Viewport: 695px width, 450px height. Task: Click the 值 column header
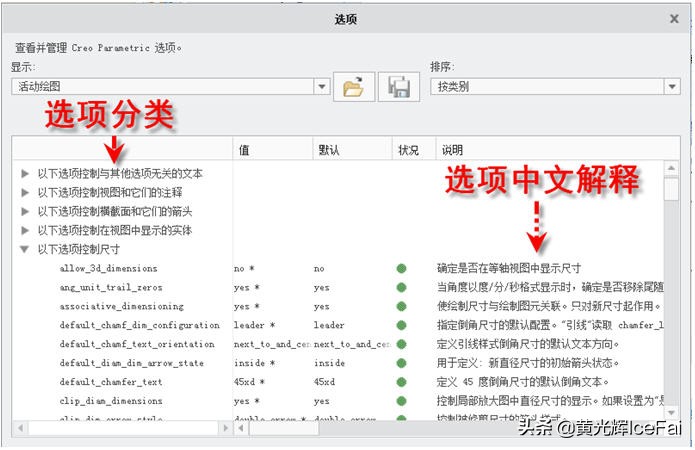(272, 150)
